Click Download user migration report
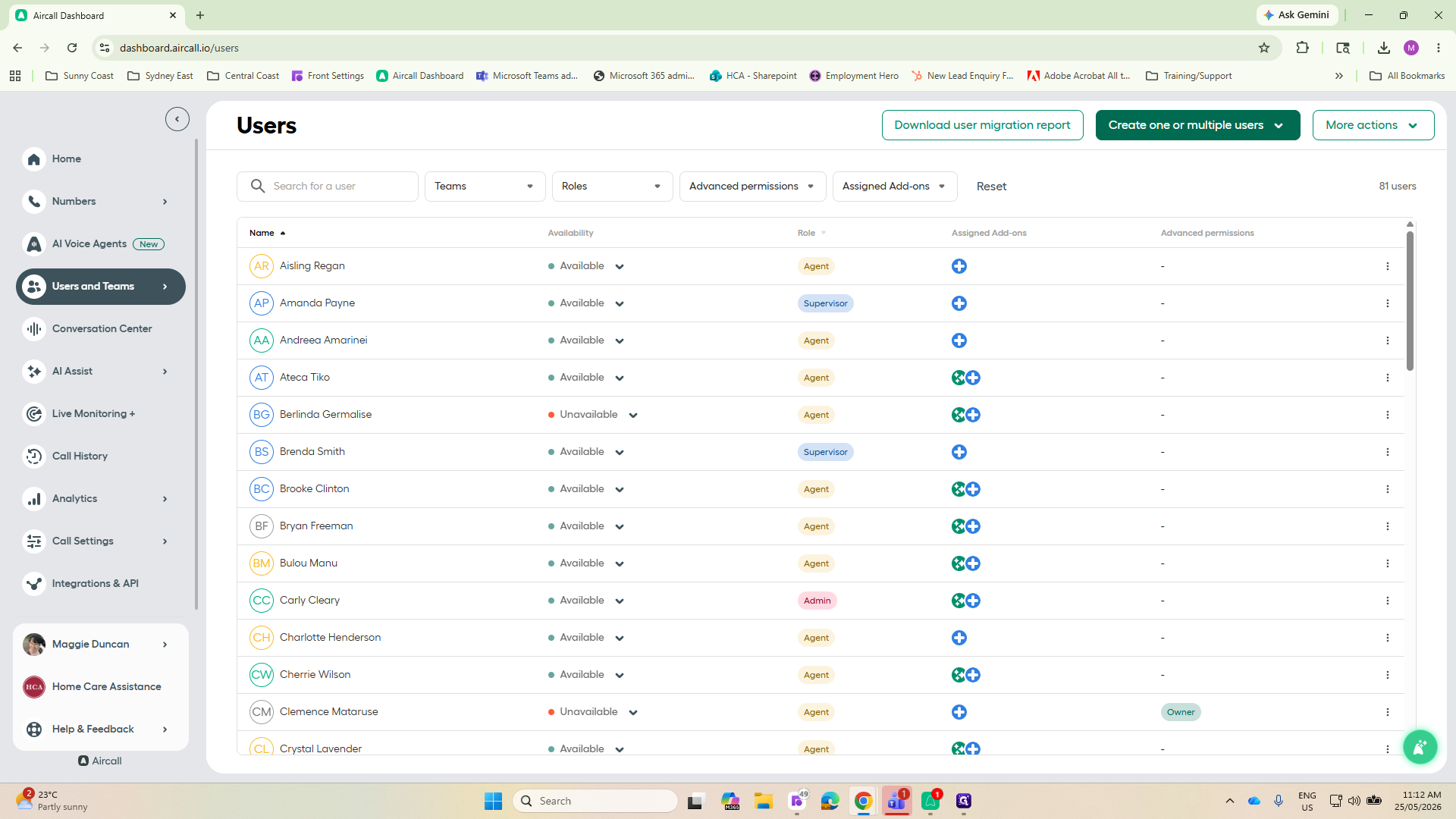Image resolution: width=1456 pixels, height=819 pixels. click(x=982, y=125)
